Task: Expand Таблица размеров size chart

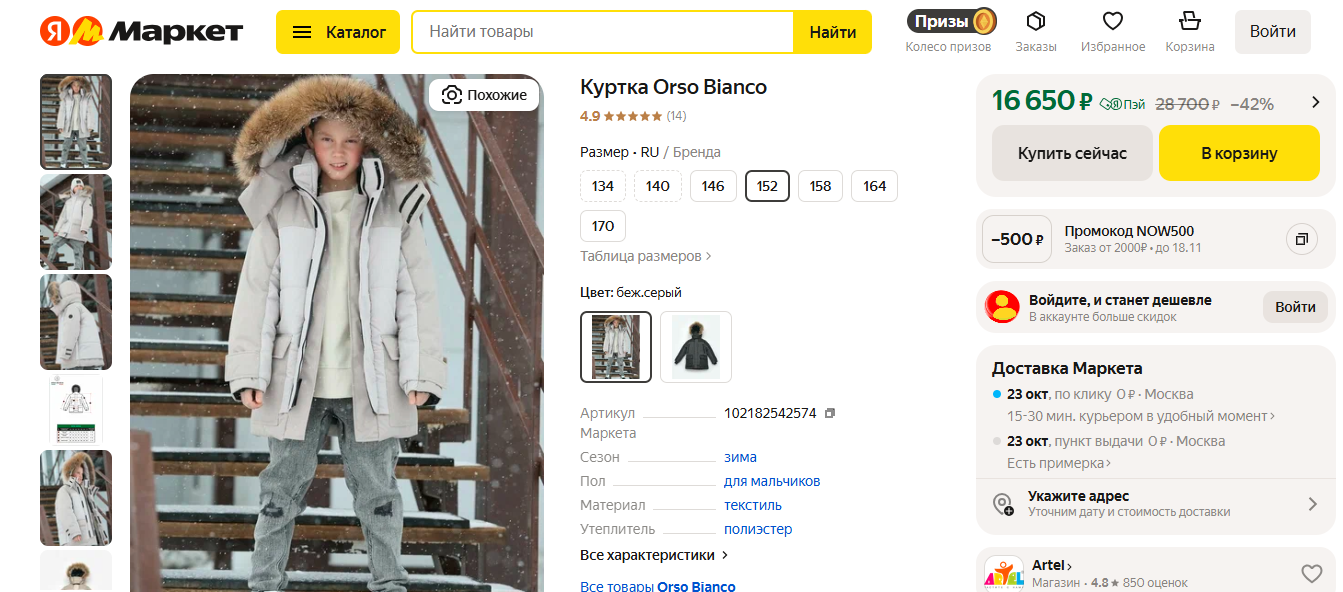Action: click(645, 256)
